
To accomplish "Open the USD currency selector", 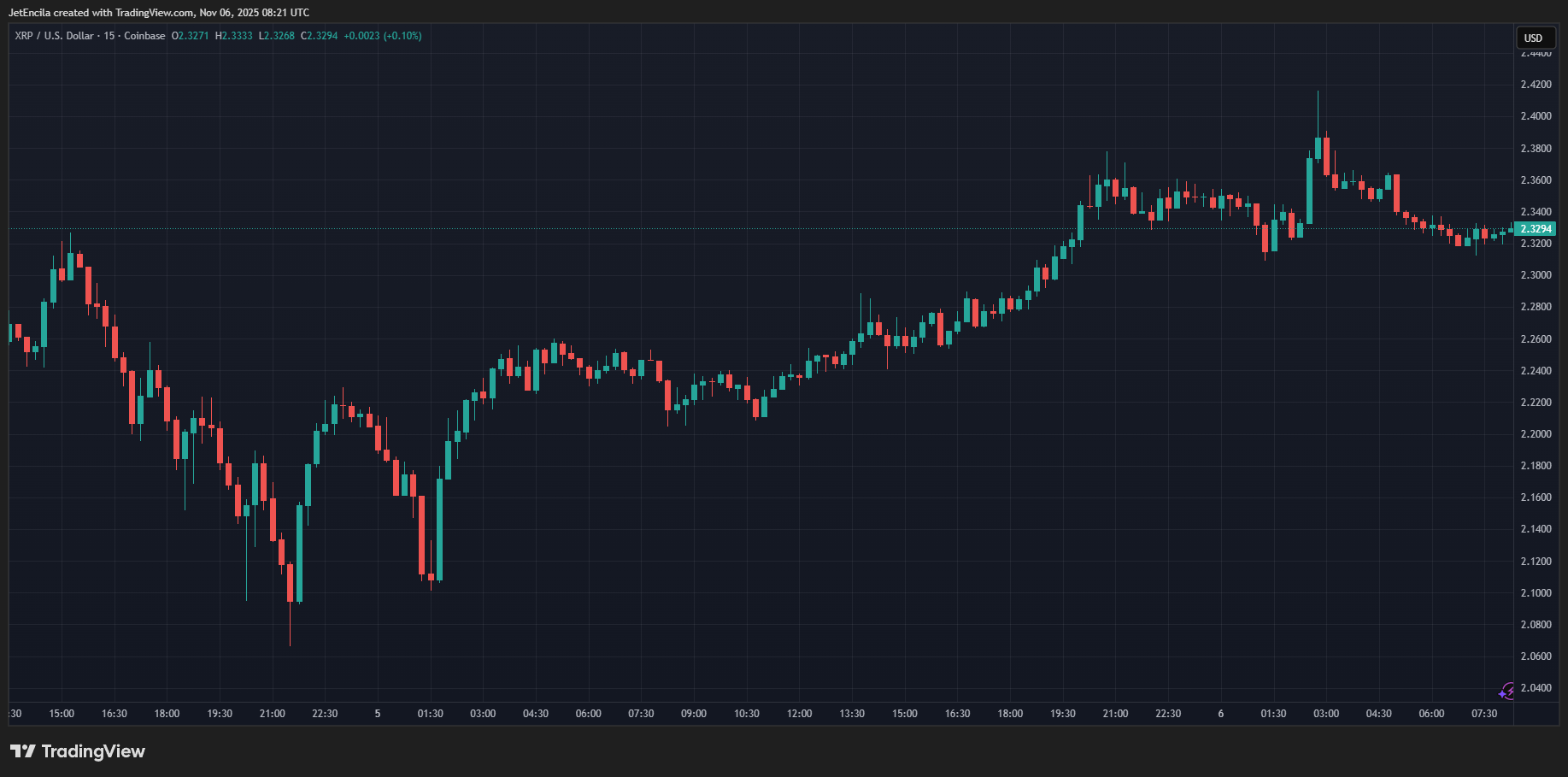I will point(1534,38).
